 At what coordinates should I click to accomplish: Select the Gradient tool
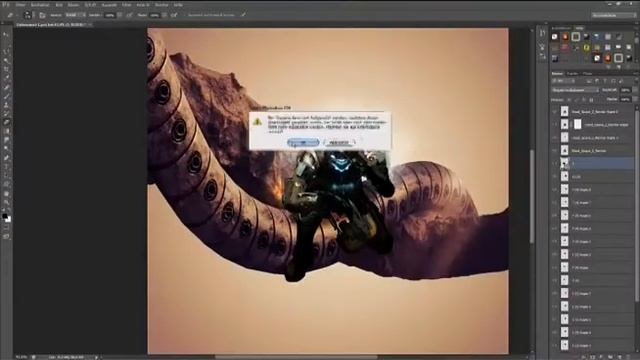coord(6,131)
